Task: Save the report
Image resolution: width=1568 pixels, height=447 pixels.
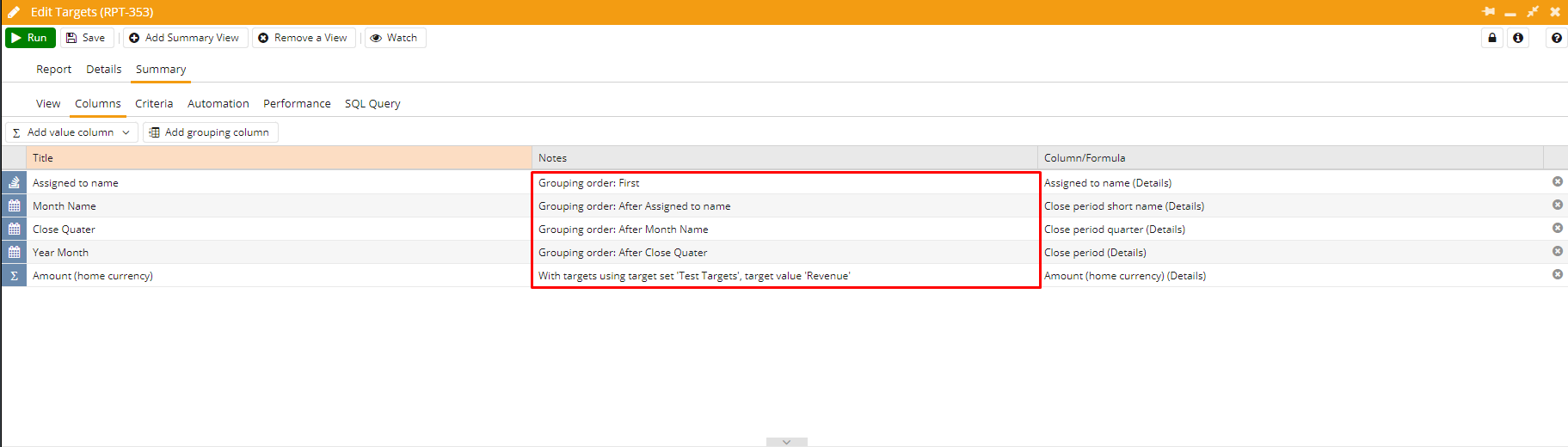Action: point(86,38)
